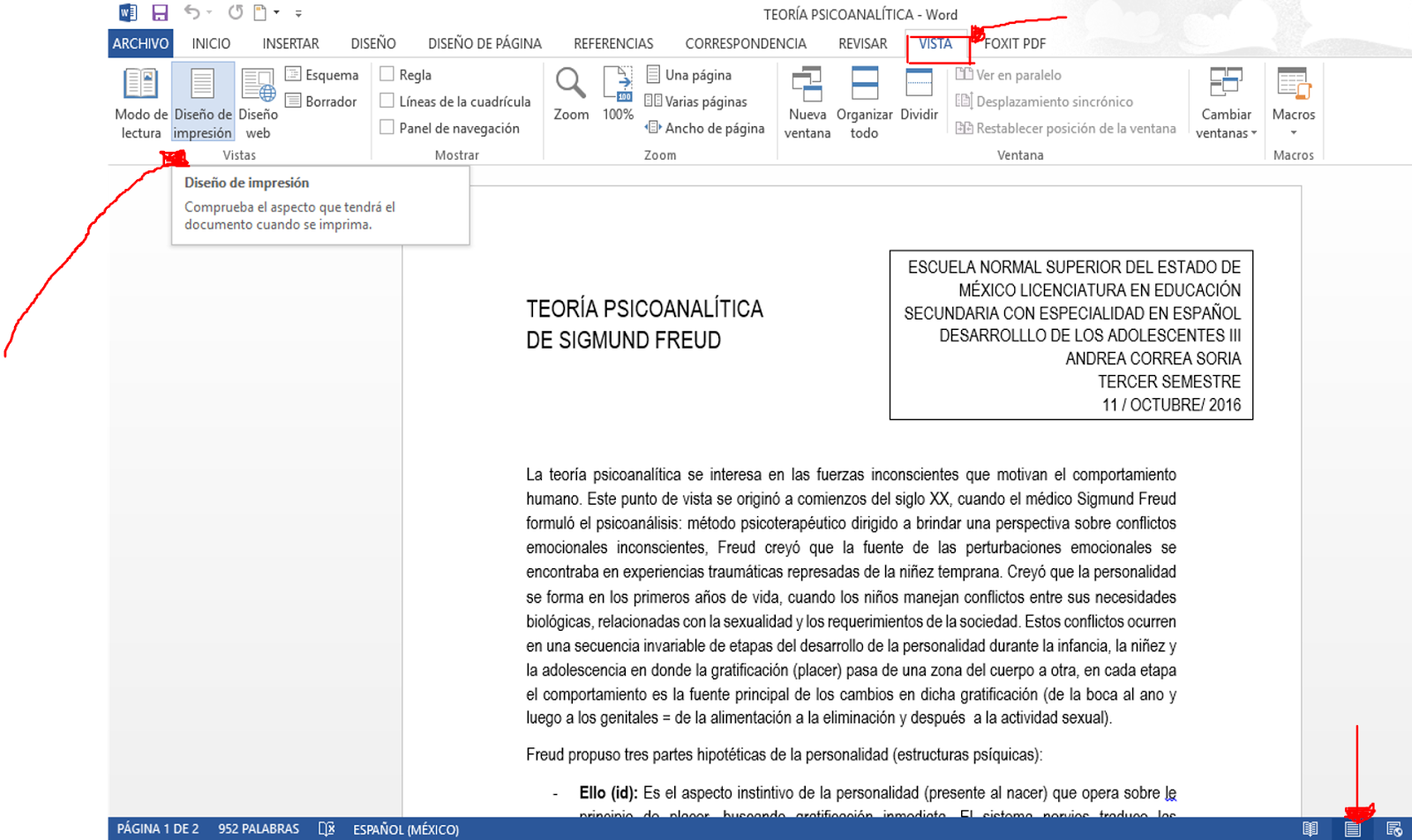Switch to Borrador view
Screen dimensions: 1412x840
click(324, 101)
